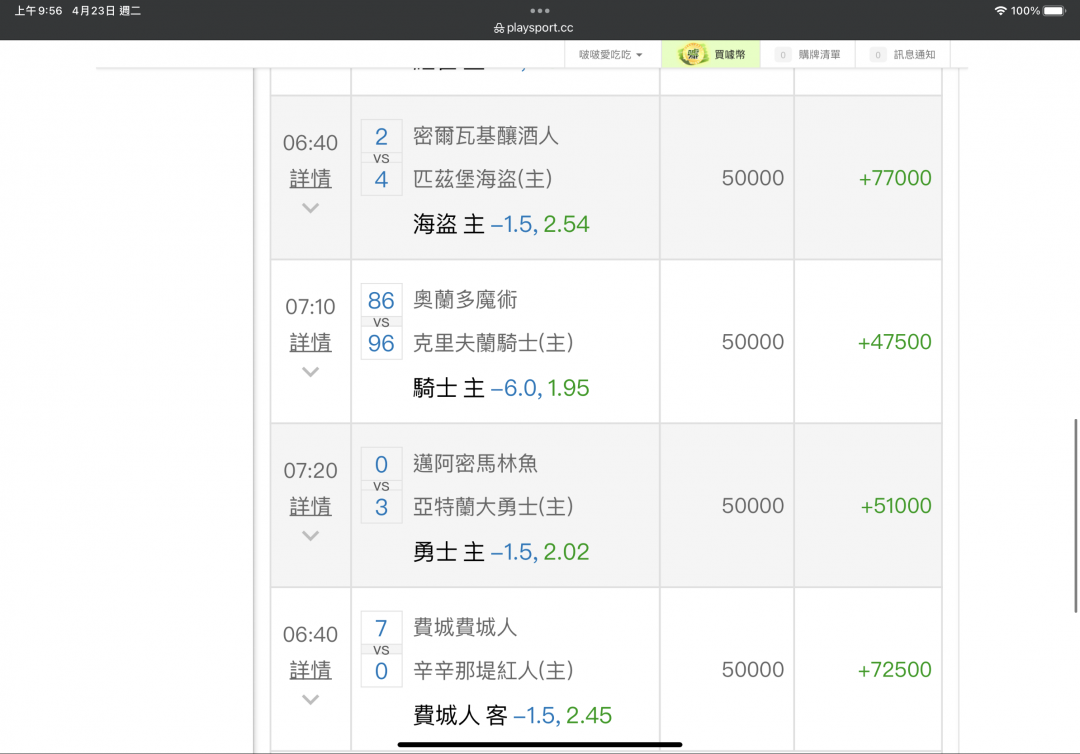Click the +47500 profit value
The height and width of the screenshot is (754, 1080).
point(895,342)
